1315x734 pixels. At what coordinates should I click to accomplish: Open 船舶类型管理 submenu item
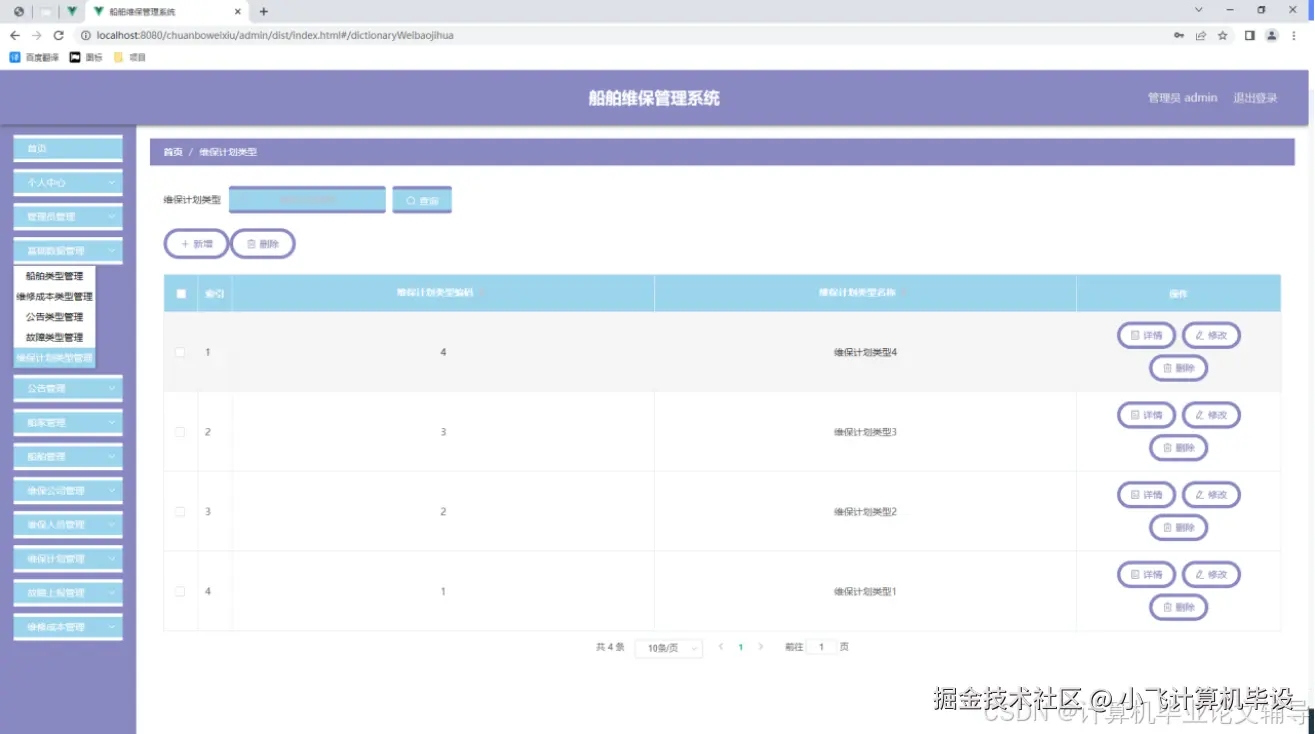[x=54, y=276]
